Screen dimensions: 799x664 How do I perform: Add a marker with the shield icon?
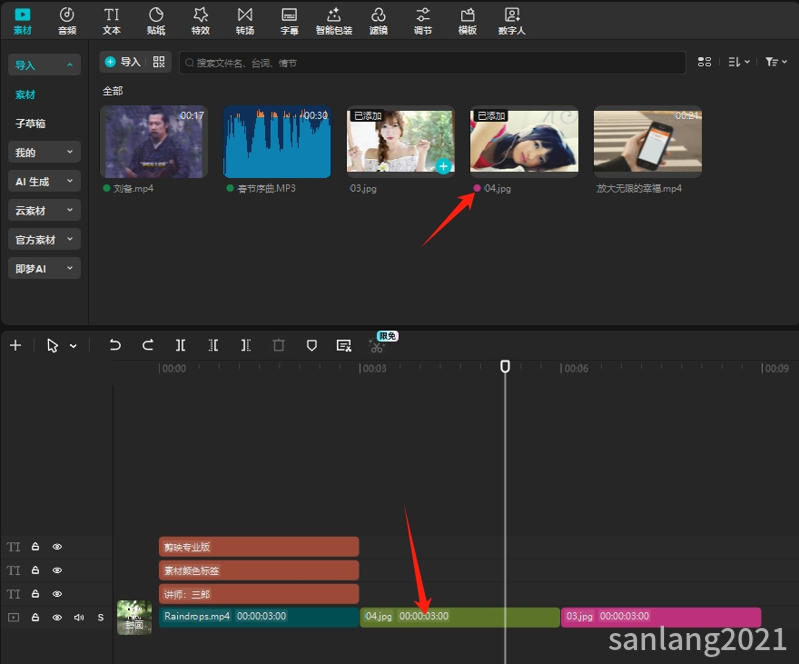coord(311,346)
